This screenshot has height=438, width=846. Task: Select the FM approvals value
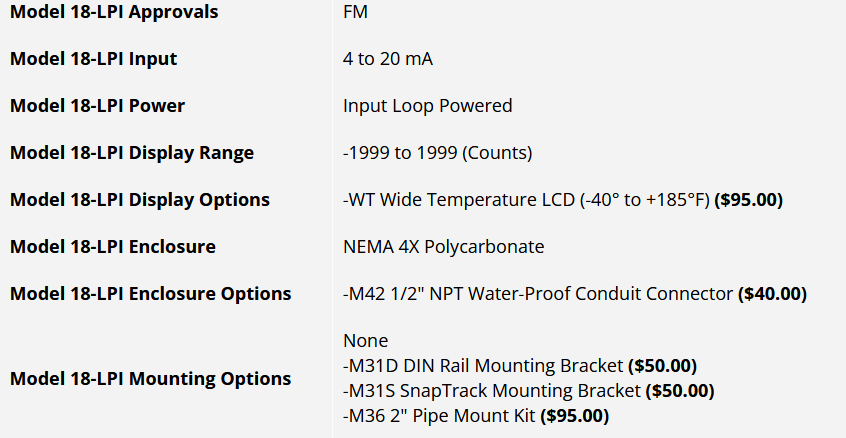(354, 12)
